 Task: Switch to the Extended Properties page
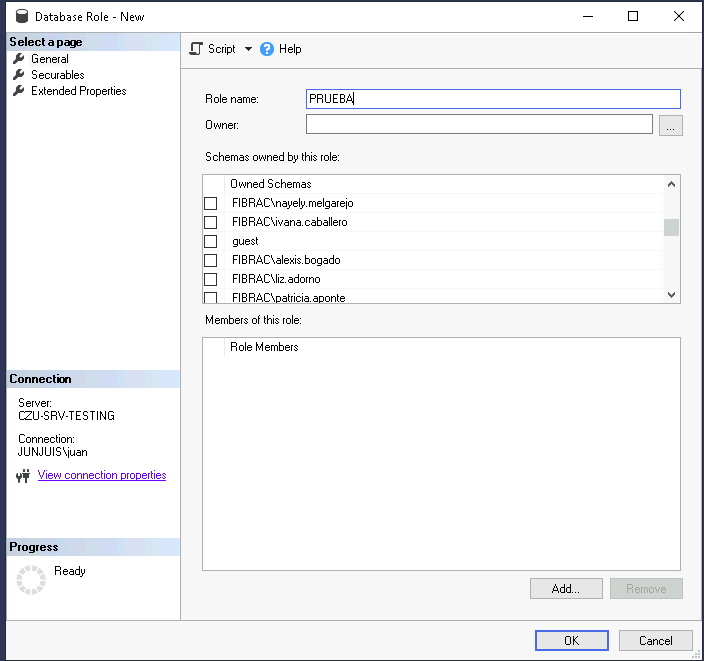[x=78, y=91]
